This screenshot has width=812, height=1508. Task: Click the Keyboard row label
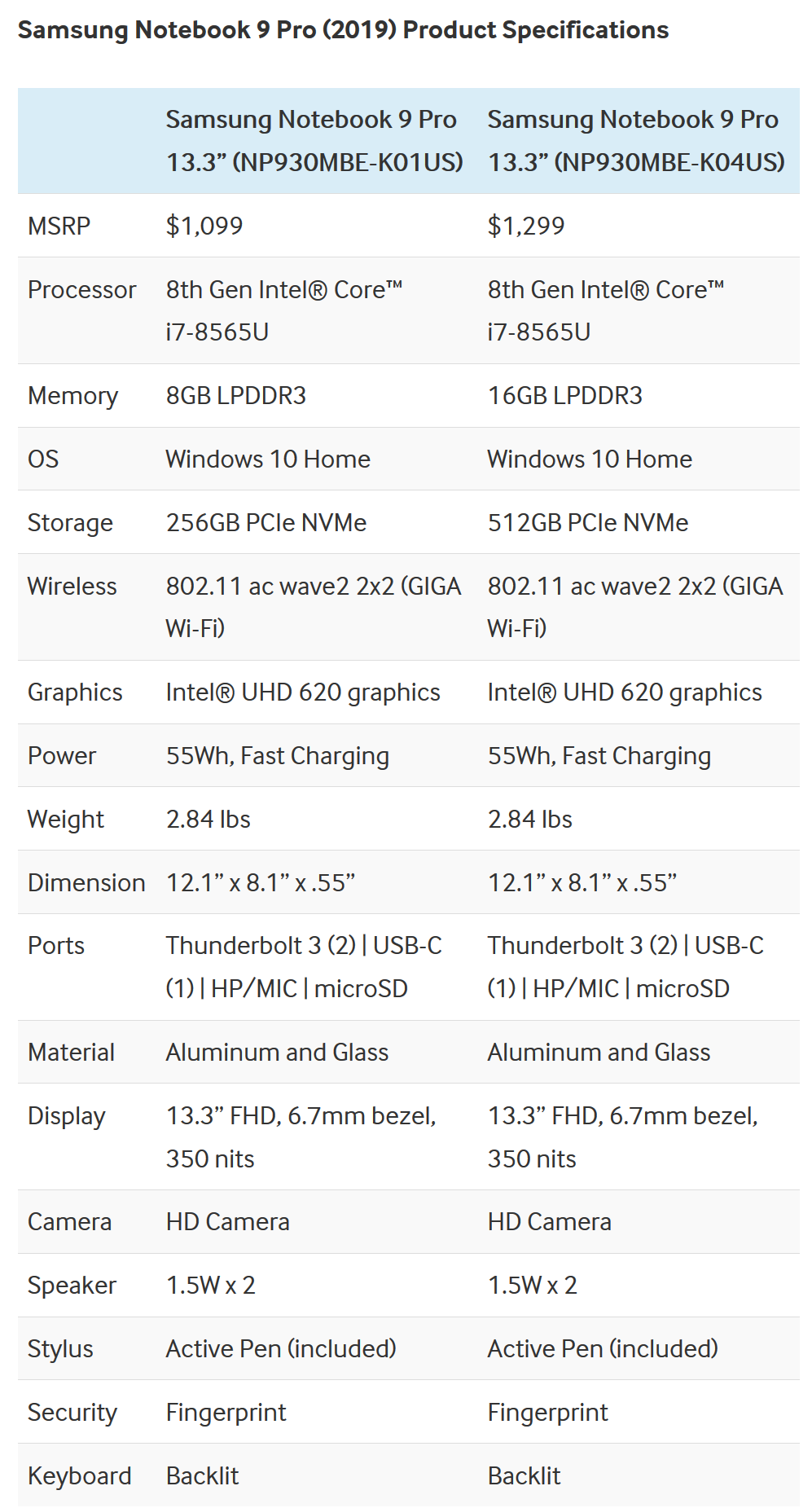(79, 1475)
